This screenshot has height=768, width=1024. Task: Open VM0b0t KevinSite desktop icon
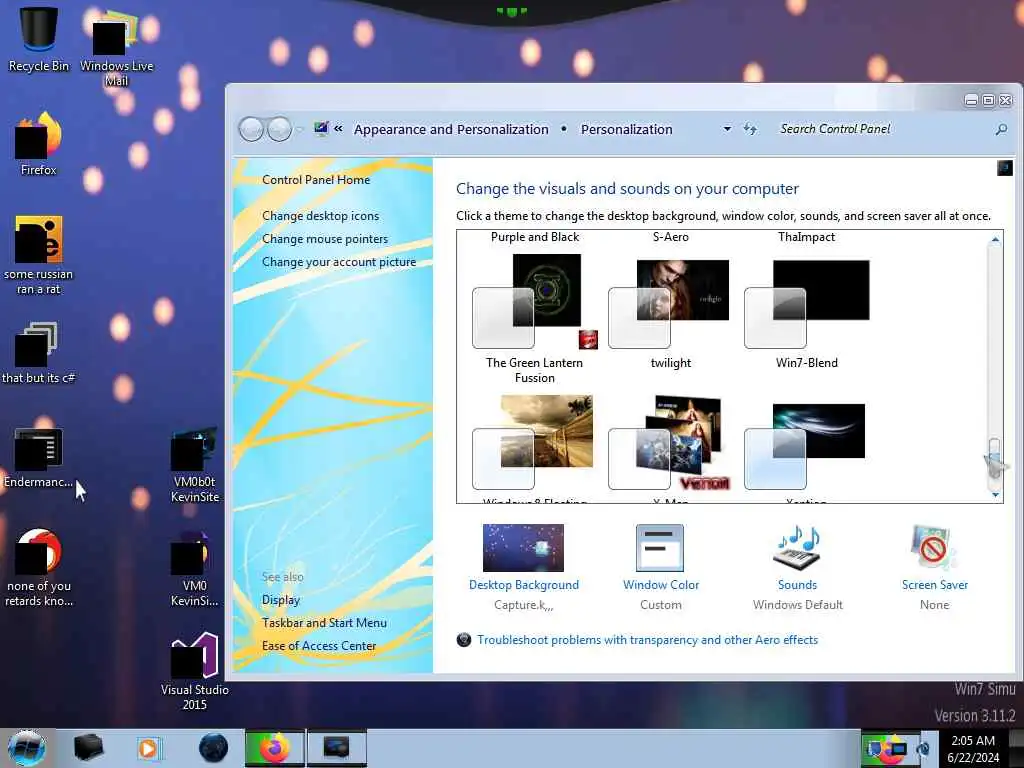click(195, 464)
